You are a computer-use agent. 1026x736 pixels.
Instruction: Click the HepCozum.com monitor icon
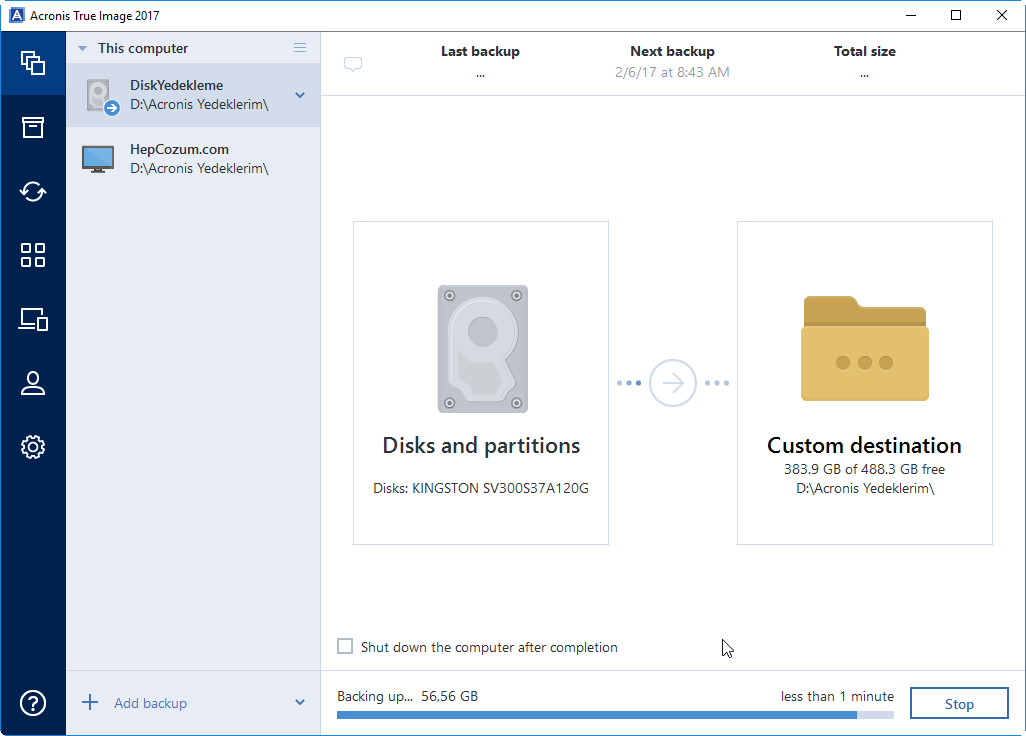pos(98,159)
